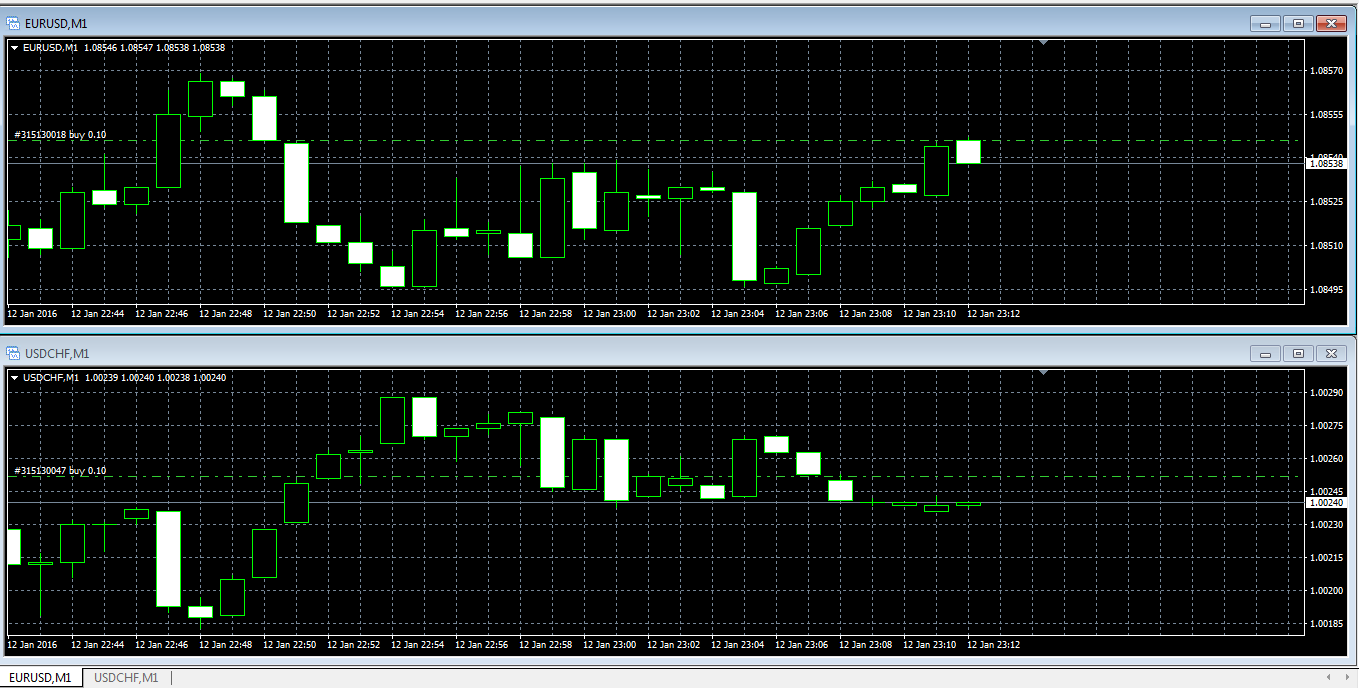Click the USDCHF,M1 OHLC header text in chart

click(x=124, y=377)
